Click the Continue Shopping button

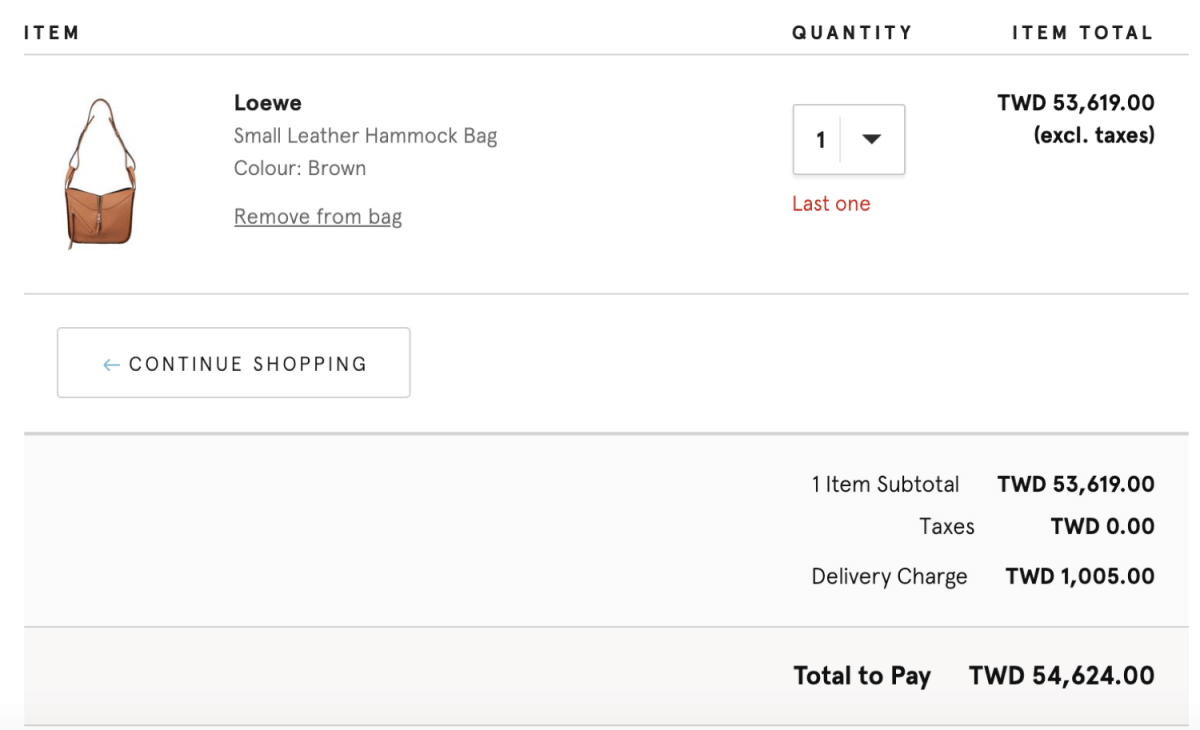[x=233, y=363]
